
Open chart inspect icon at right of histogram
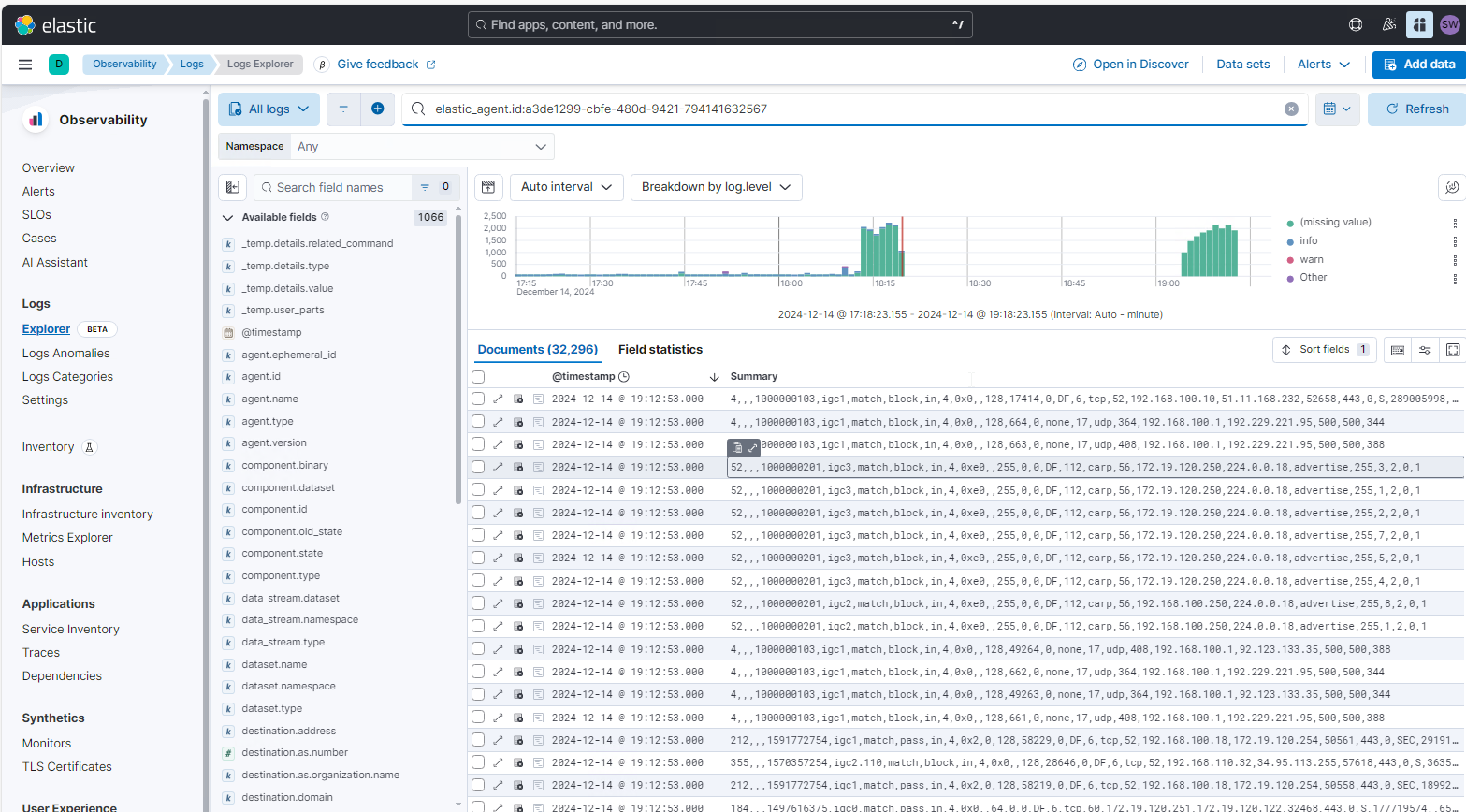[1451, 187]
